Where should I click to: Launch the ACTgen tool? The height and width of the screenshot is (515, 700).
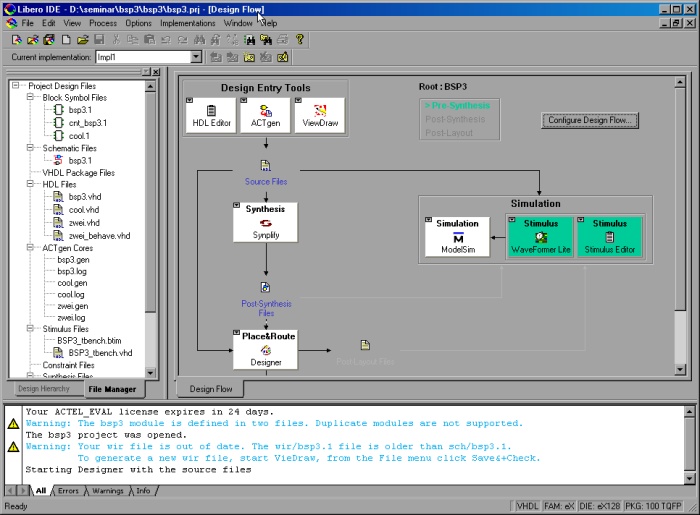(266, 116)
